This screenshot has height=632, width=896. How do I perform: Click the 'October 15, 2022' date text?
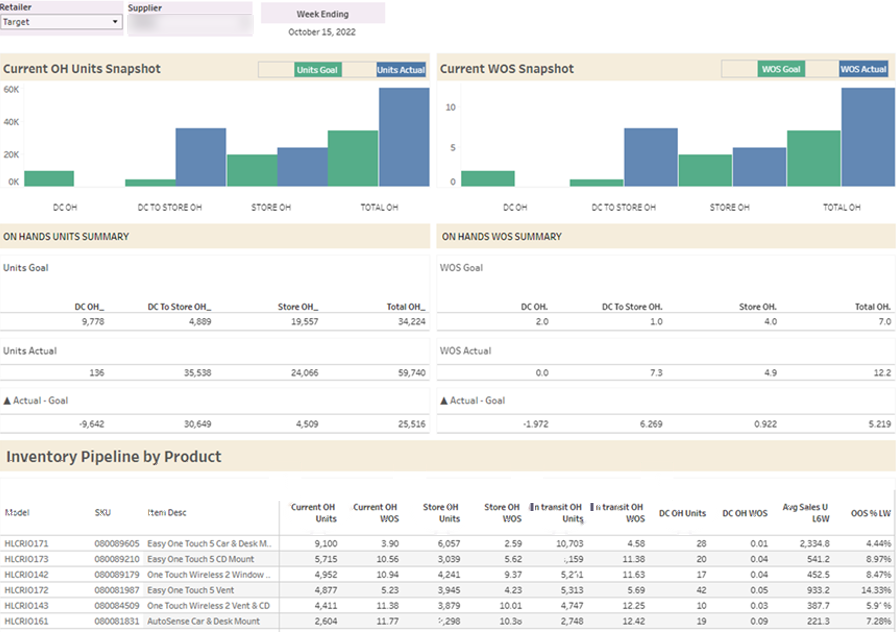pyautogui.click(x=322, y=32)
